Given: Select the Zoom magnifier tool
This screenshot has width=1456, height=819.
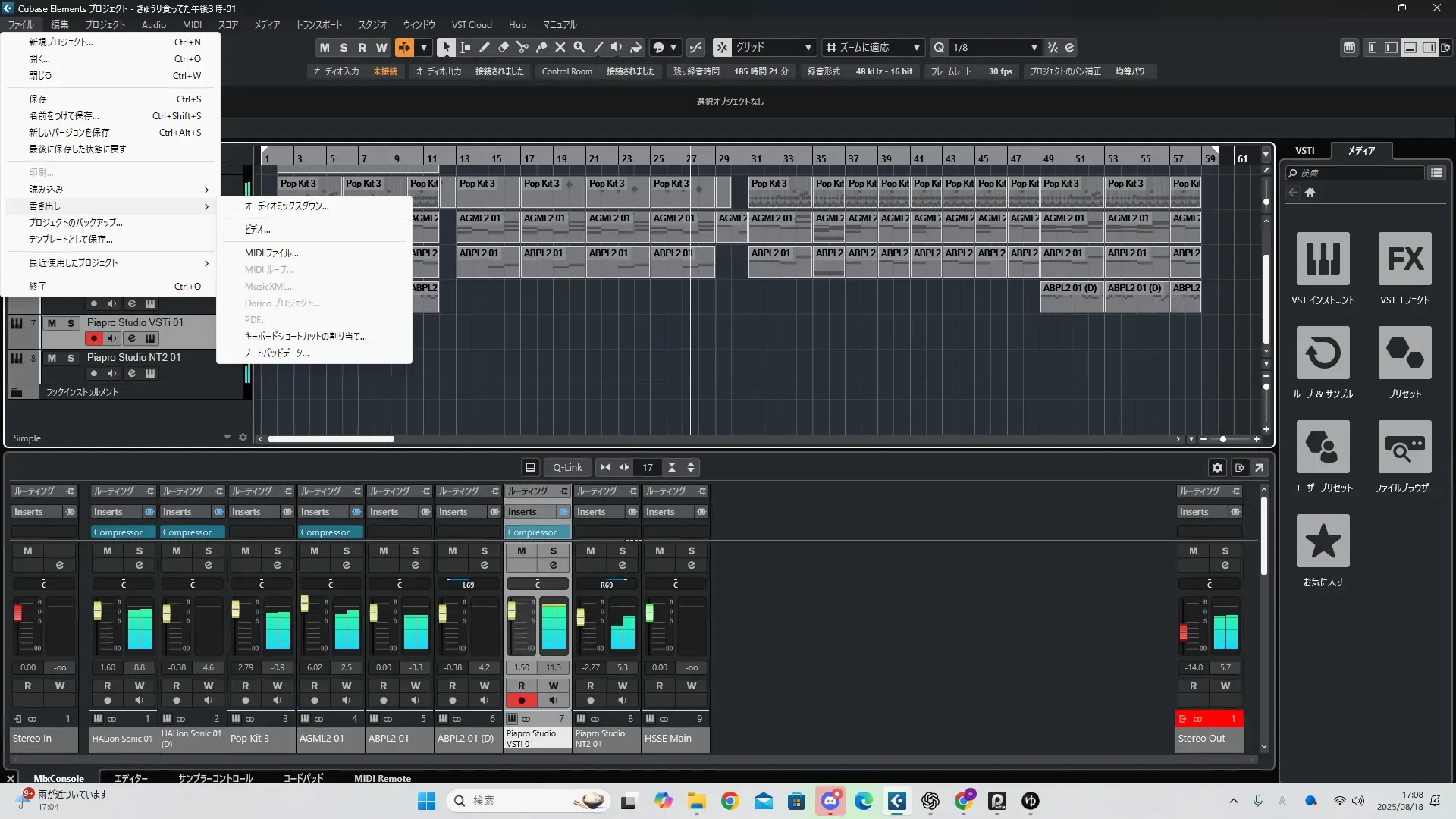Looking at the screenshot, I should (579, 47).
